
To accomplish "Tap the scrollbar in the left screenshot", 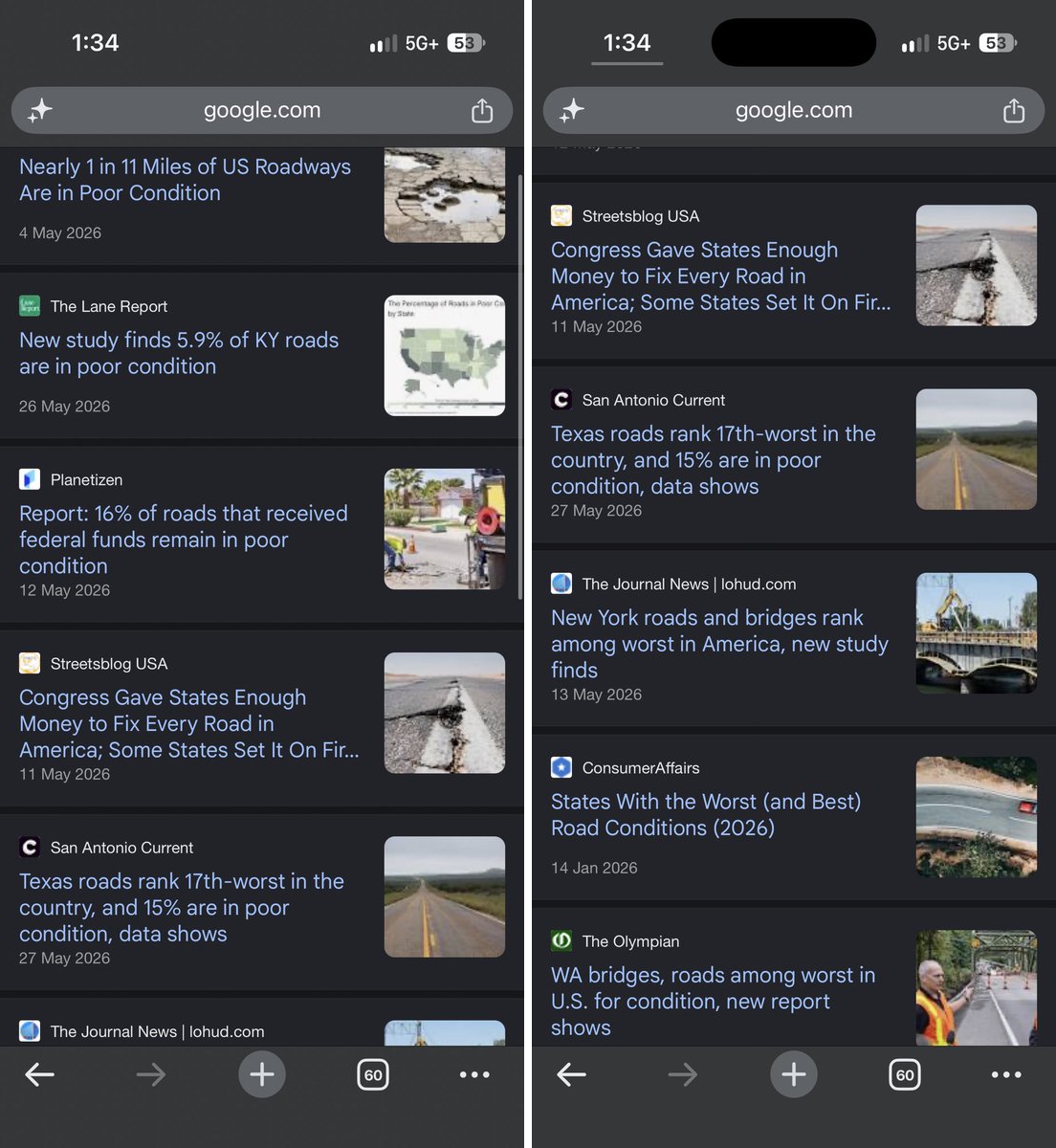I will point(519,386).
